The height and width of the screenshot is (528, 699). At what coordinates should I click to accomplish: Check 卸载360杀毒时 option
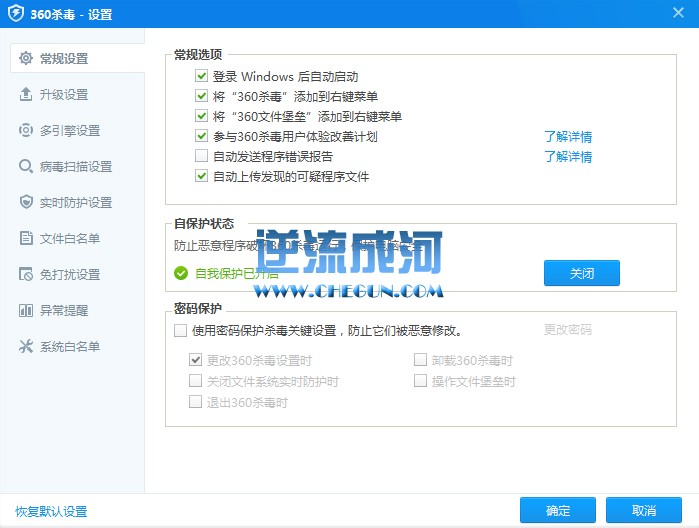420,359
